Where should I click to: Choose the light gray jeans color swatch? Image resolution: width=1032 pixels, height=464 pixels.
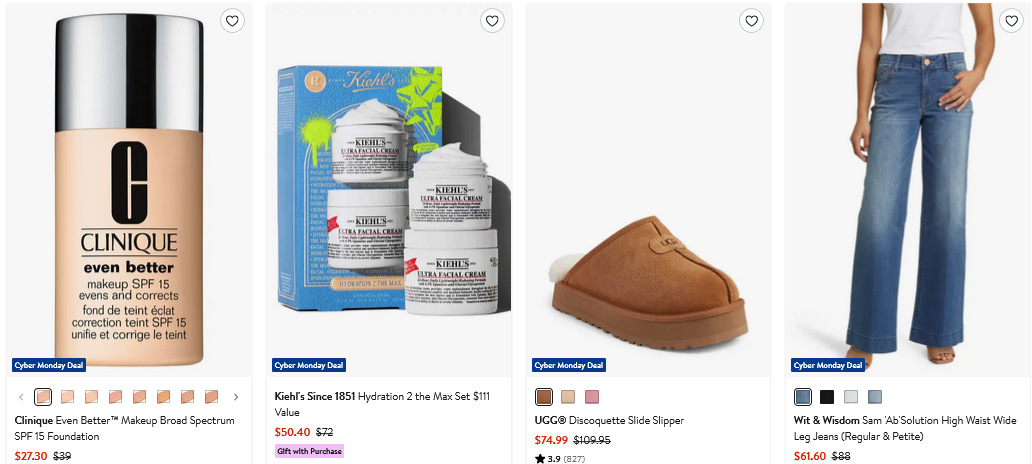point(851,397)
